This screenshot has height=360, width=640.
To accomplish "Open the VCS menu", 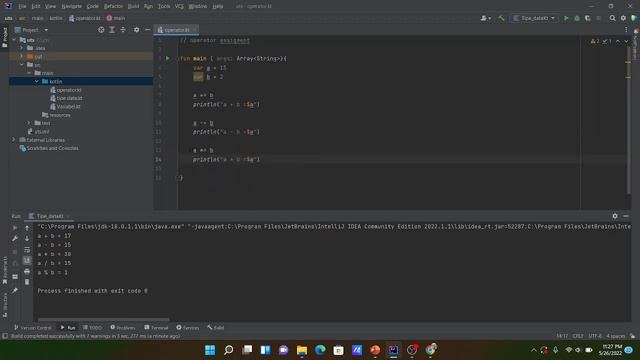I will click(179, 6).
